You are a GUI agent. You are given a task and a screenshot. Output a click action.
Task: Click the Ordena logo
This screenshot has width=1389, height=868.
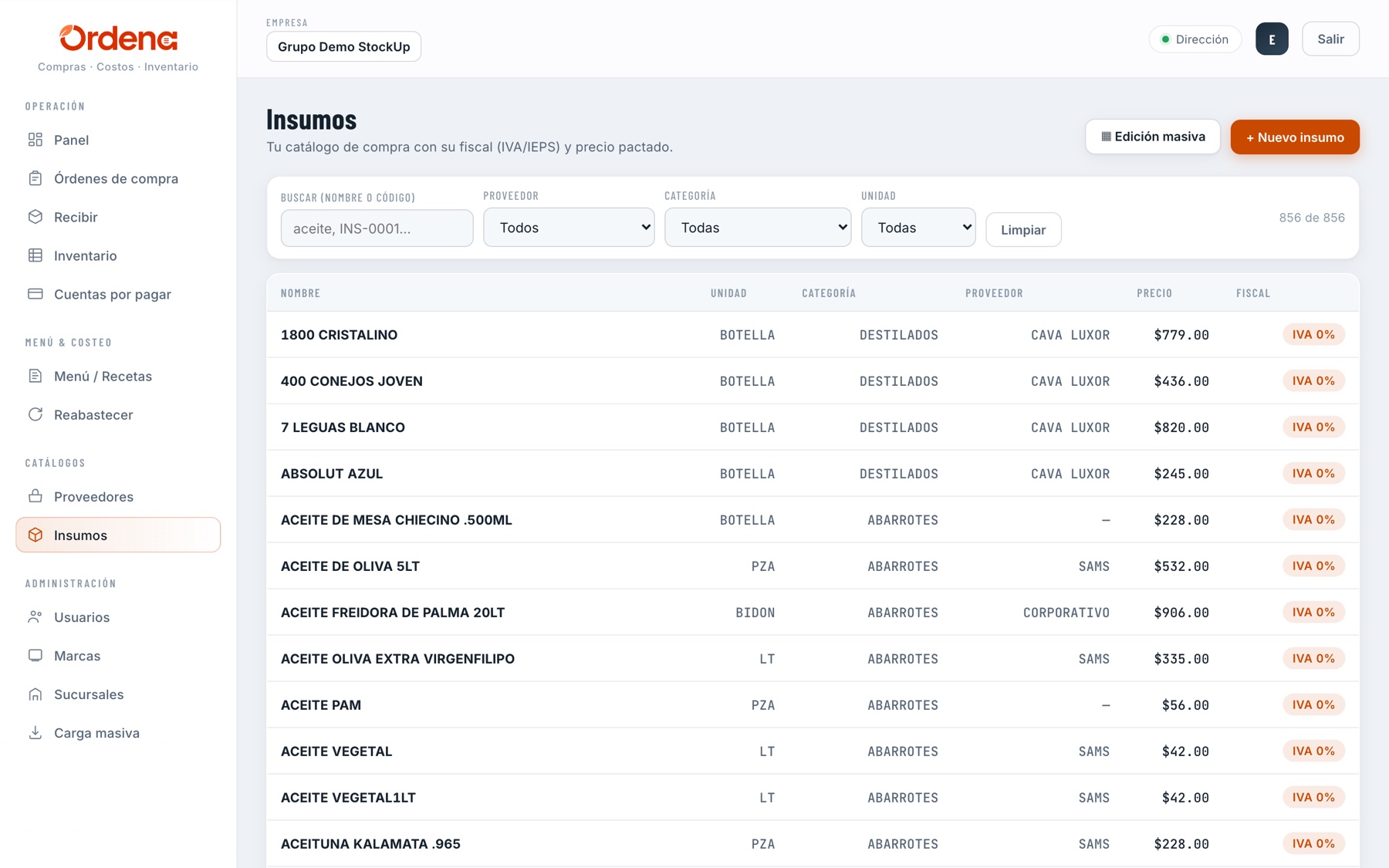pyautogui.click(x=118, y=39)
